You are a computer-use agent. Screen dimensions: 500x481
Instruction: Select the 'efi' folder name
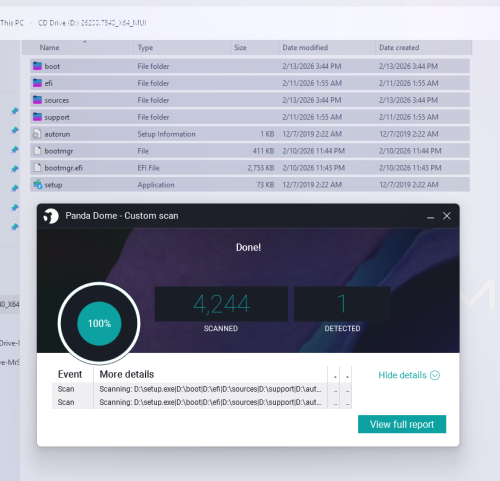(x=49, y=83)
